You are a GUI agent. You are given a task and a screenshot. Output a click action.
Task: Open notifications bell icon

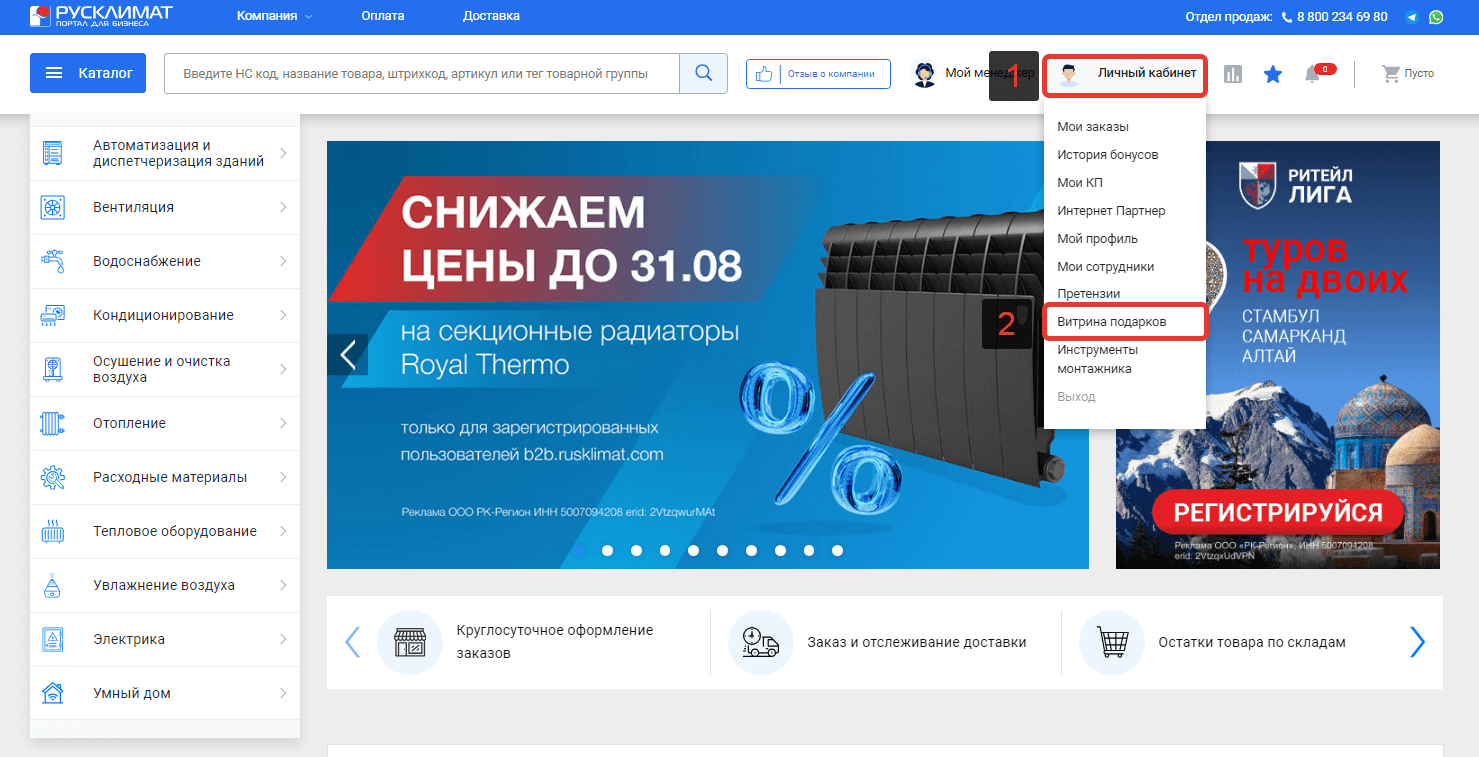(1312, 74)
